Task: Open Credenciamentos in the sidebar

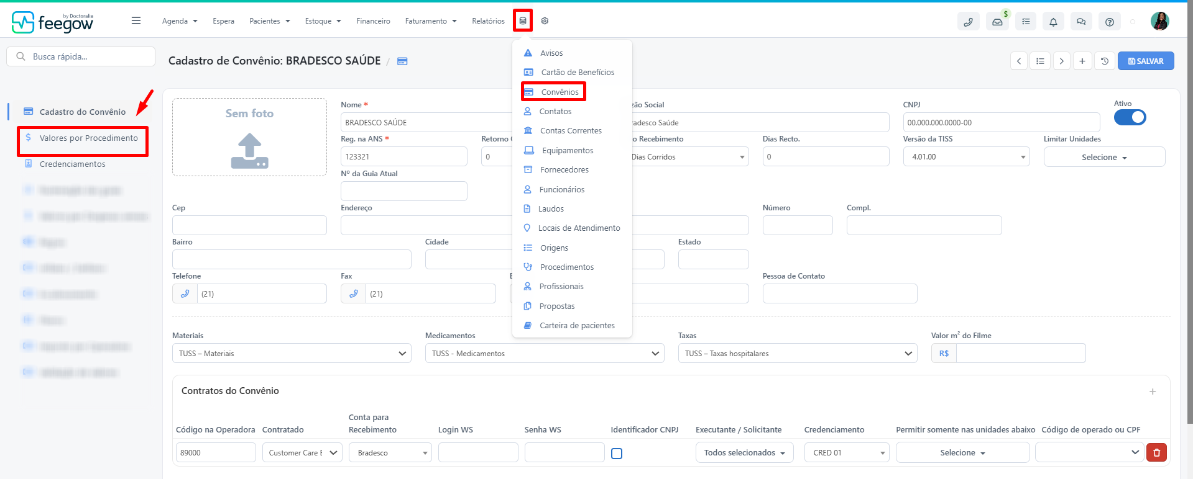Action: pos(72,163)
